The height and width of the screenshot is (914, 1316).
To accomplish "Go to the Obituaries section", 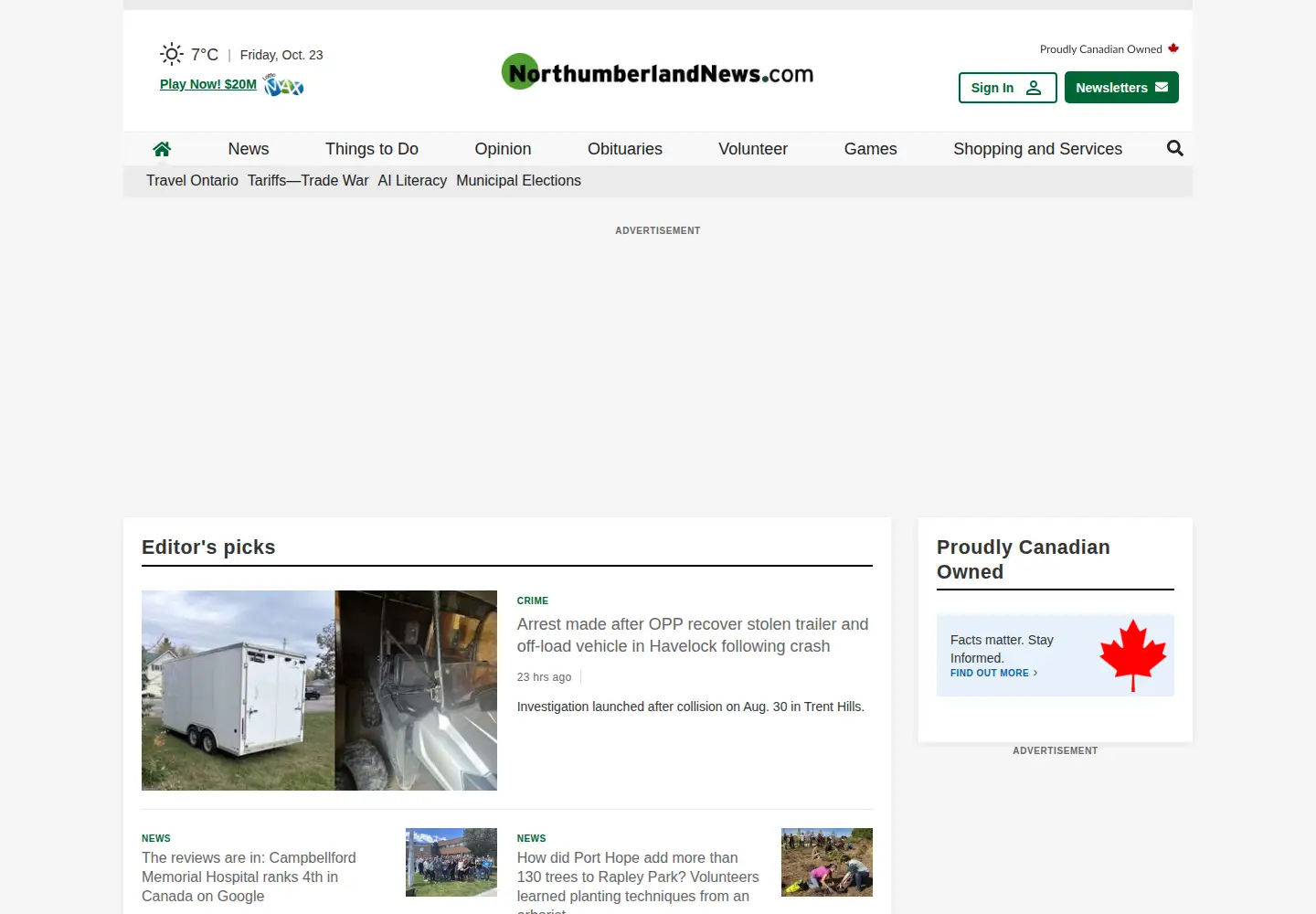I will 625,149.
